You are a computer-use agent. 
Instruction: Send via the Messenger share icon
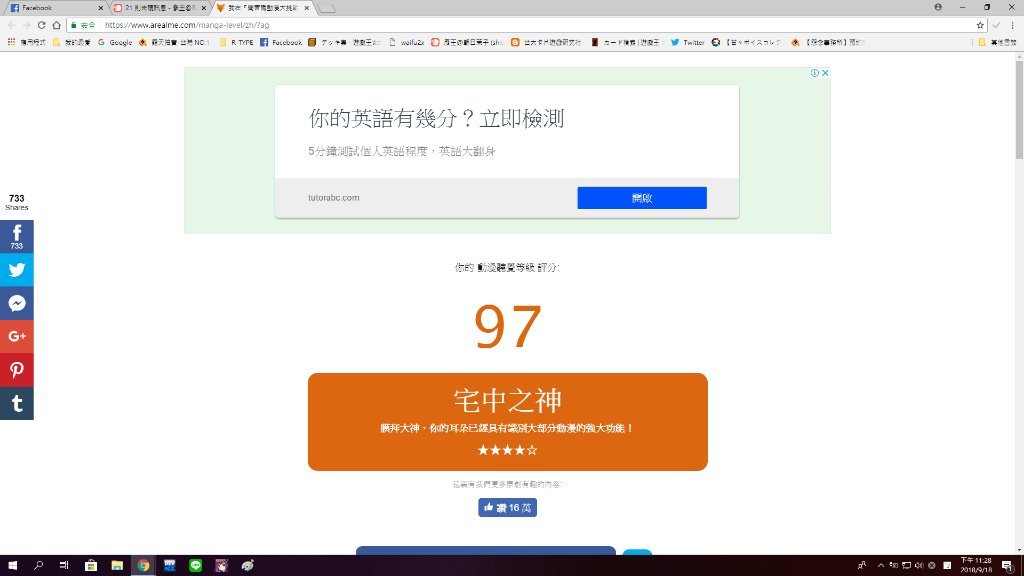click(17, 303)
